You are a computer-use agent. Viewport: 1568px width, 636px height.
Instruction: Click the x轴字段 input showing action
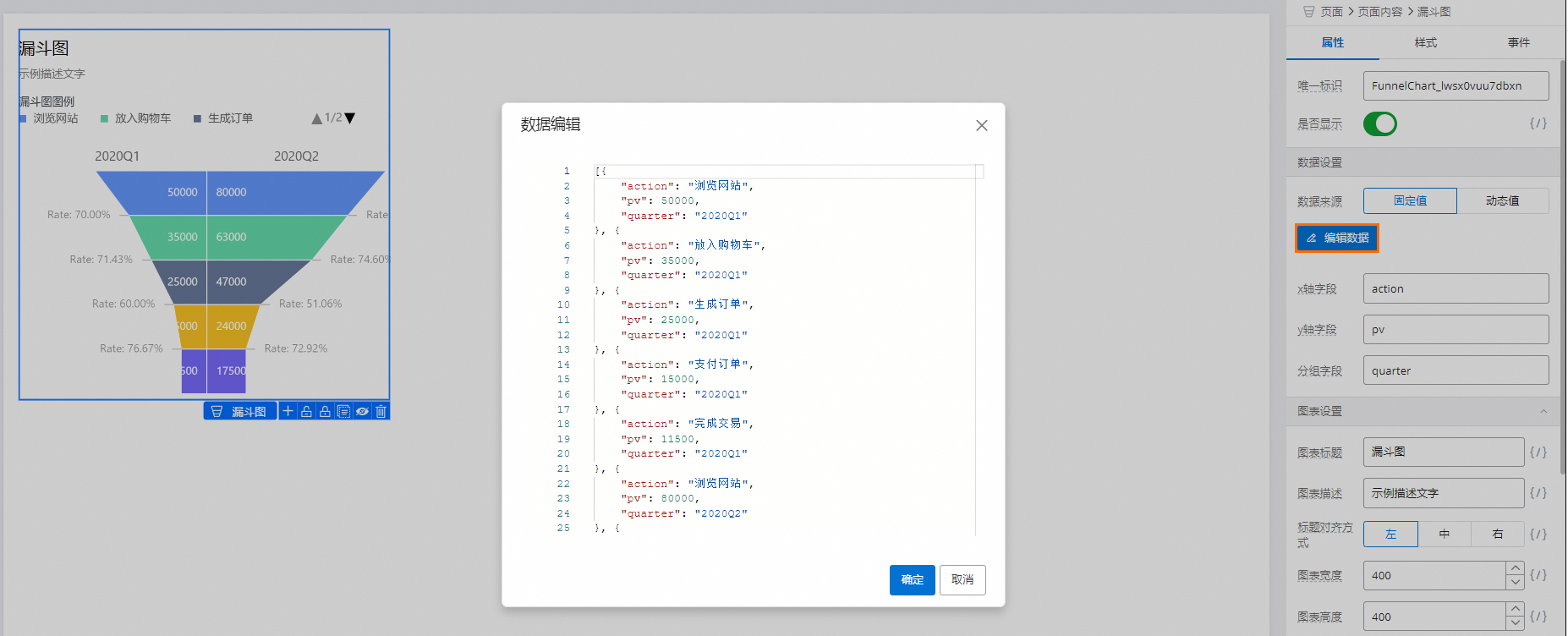click(x=1456, y=288)
